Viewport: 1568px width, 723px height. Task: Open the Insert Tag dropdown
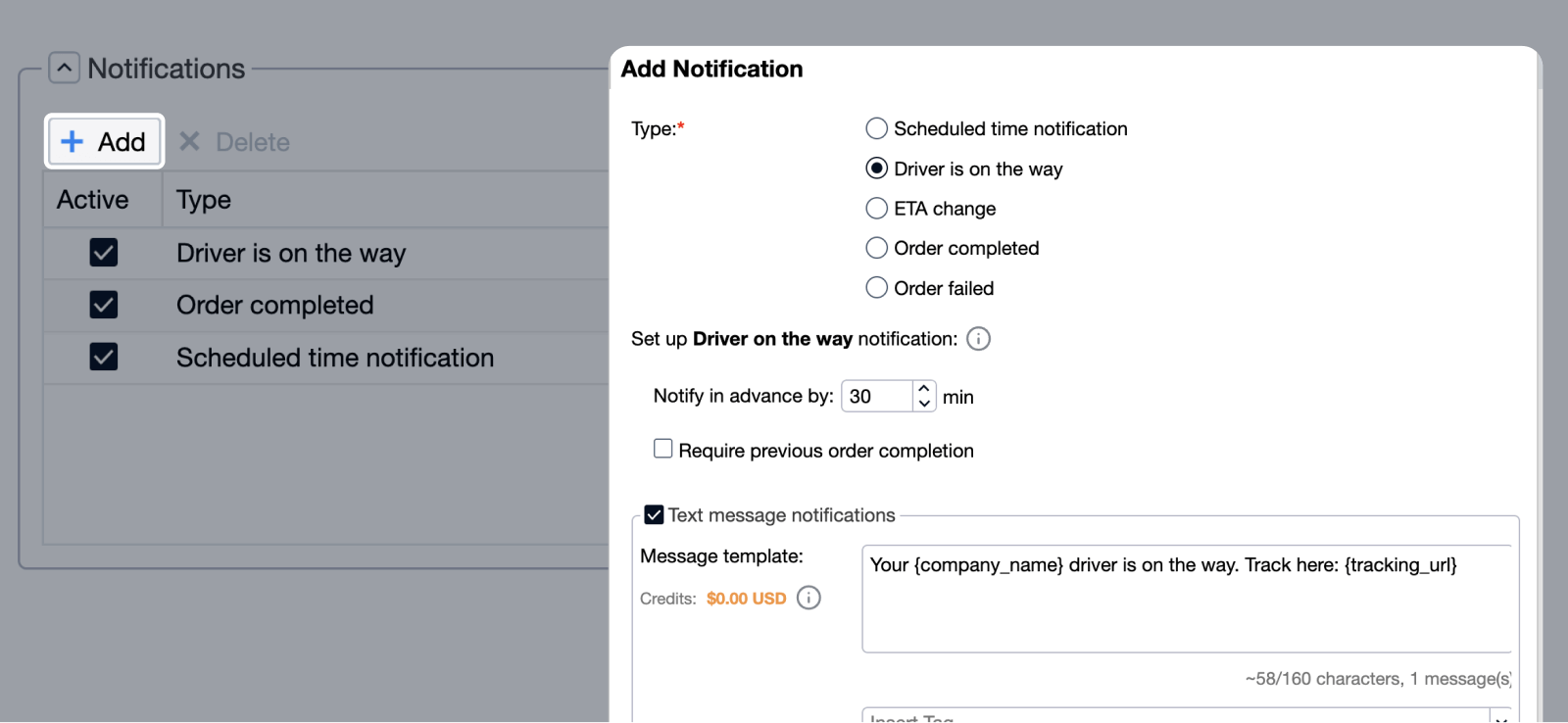coord(1499,716)
